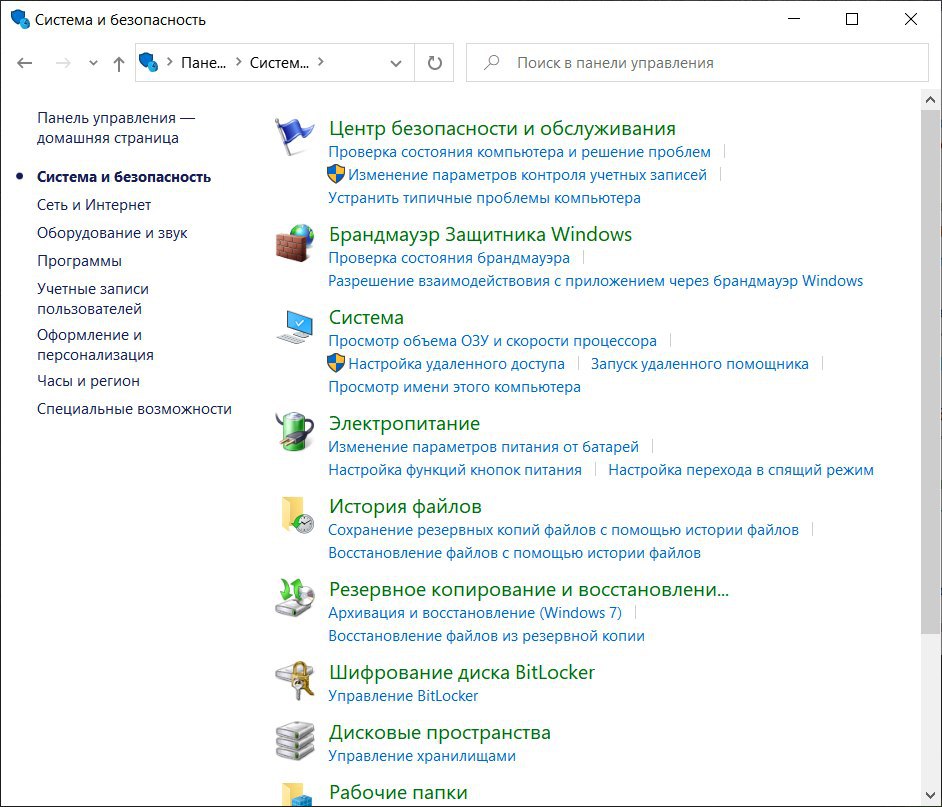Click the Электропитание battery plug icon
The width and height of the screenshot is (942, 807).
pyautogui.click(x=294, y=431)
